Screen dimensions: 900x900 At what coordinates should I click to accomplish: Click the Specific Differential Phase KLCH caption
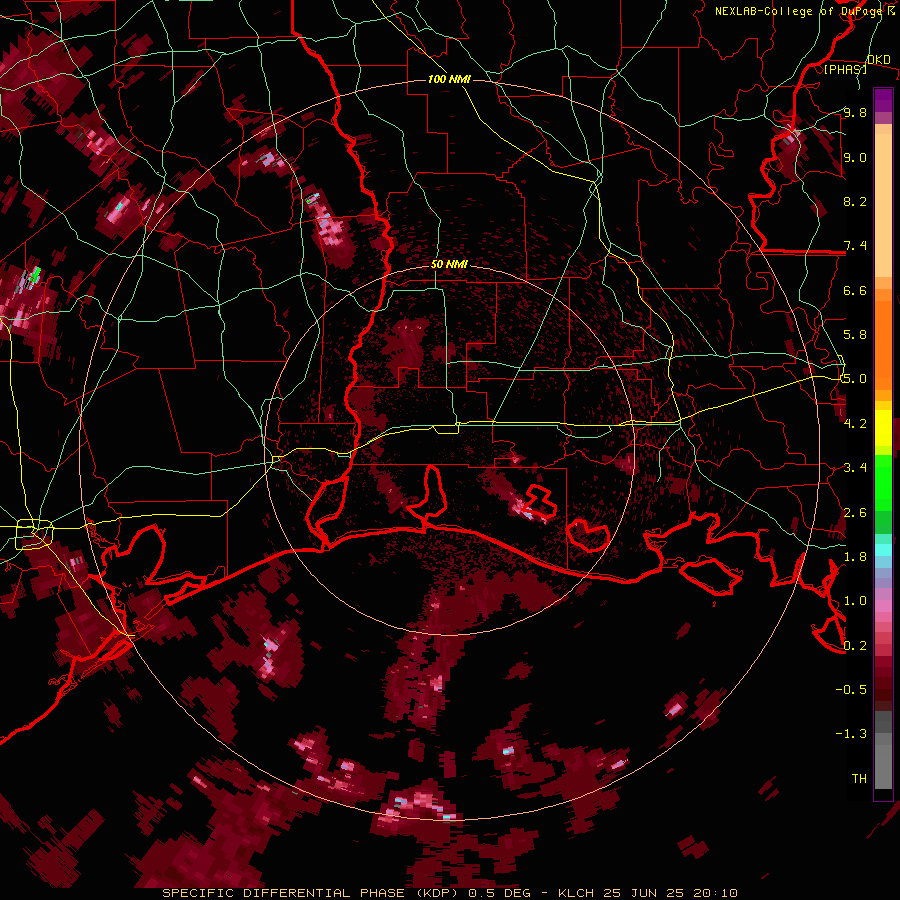pos(449,893)
